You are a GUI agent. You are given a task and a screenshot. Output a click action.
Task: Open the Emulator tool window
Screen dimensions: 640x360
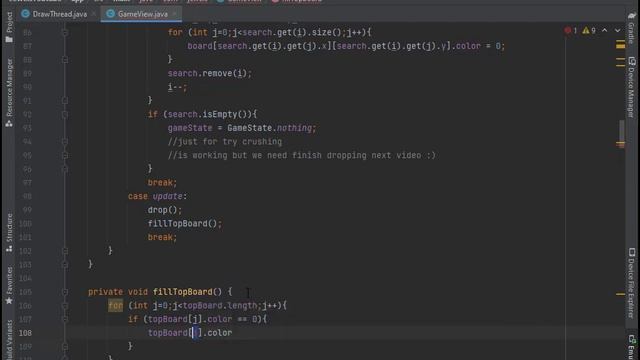pyautogui.click(x=631, y=347)
